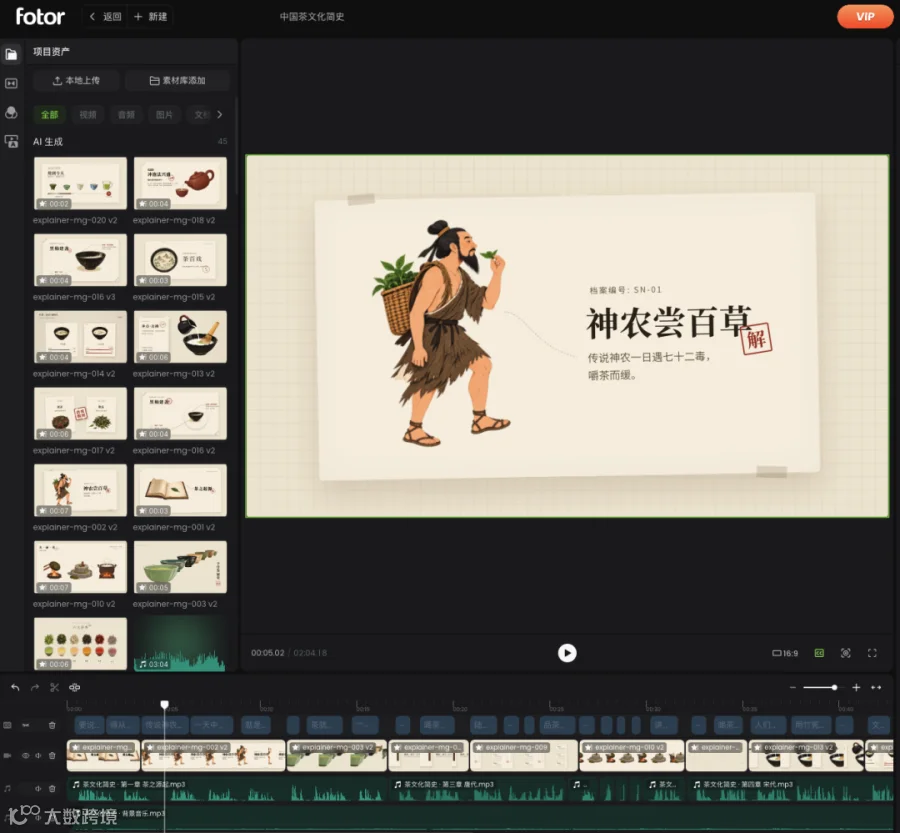Image resolution: width=900 pixels, height=833 pixels.
Task: Click the undo arrow in timeline toolbar
Action: click(x=15, y=687)
